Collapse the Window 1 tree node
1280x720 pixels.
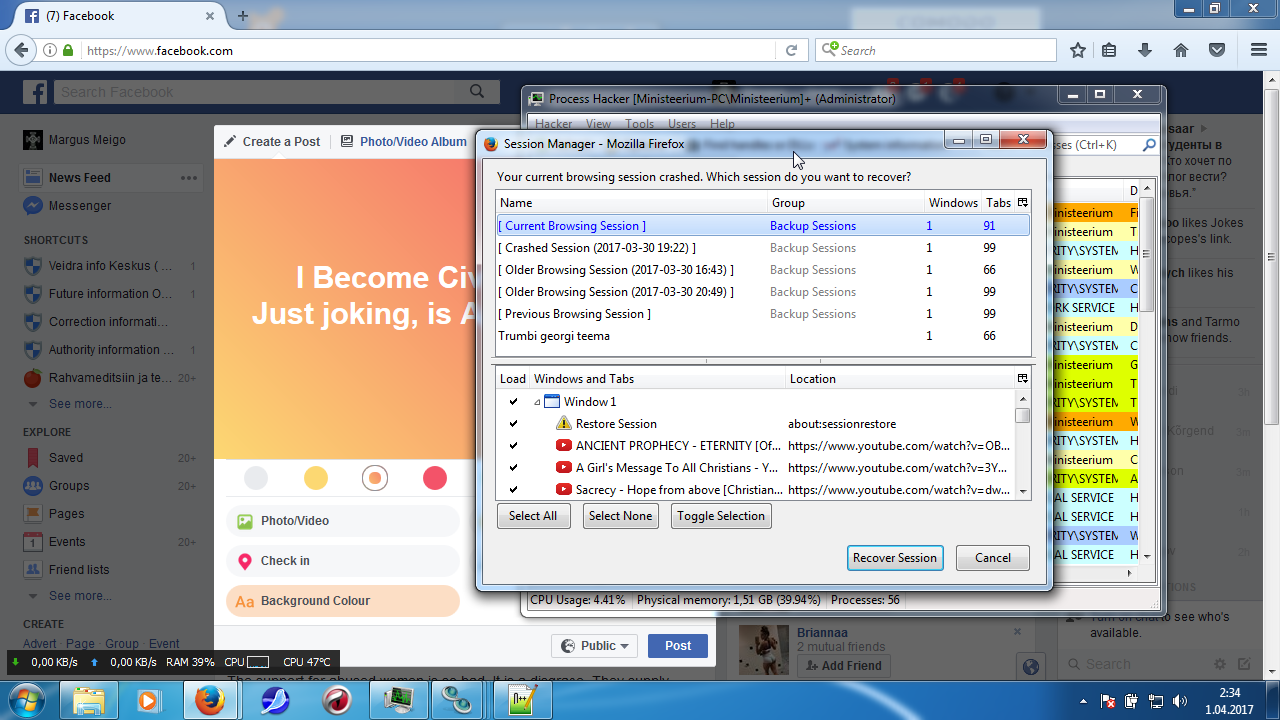pos(537,402)
